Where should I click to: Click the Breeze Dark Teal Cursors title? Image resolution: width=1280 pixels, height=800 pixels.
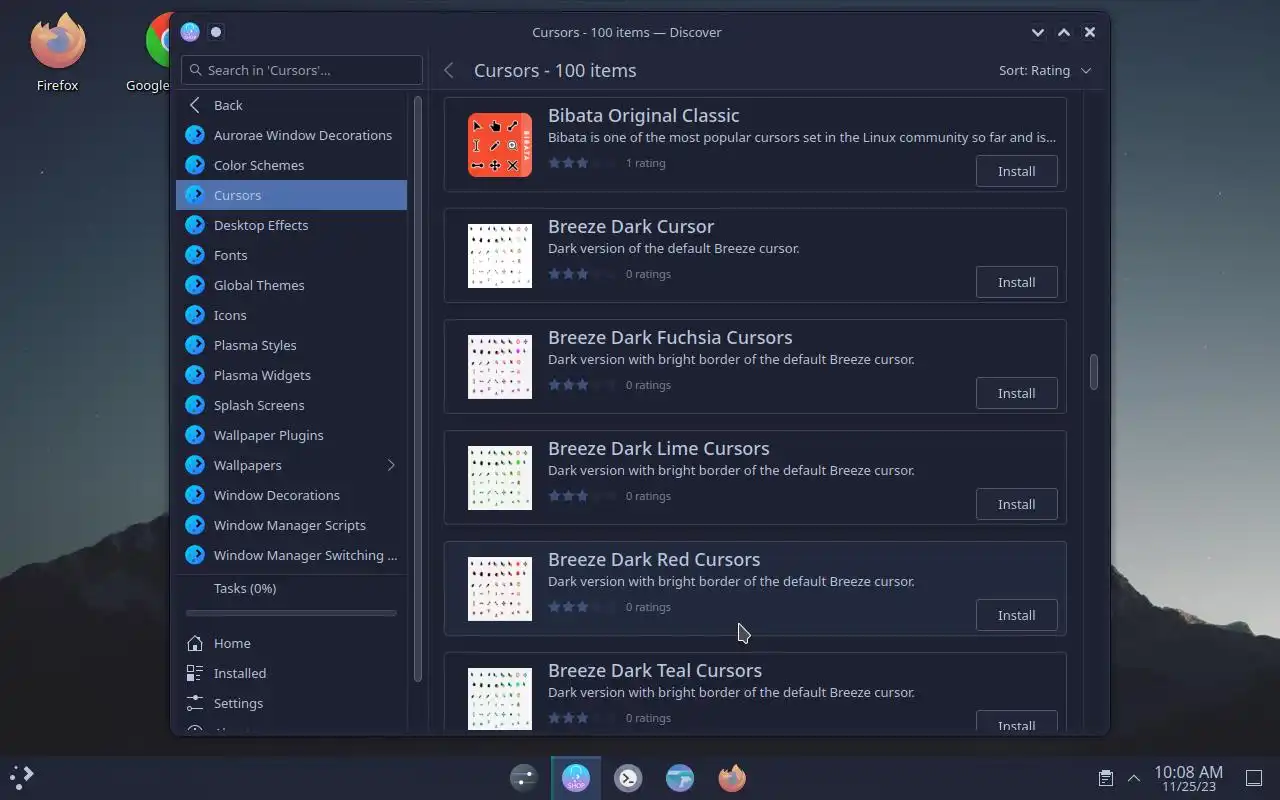tap(655, 670)
